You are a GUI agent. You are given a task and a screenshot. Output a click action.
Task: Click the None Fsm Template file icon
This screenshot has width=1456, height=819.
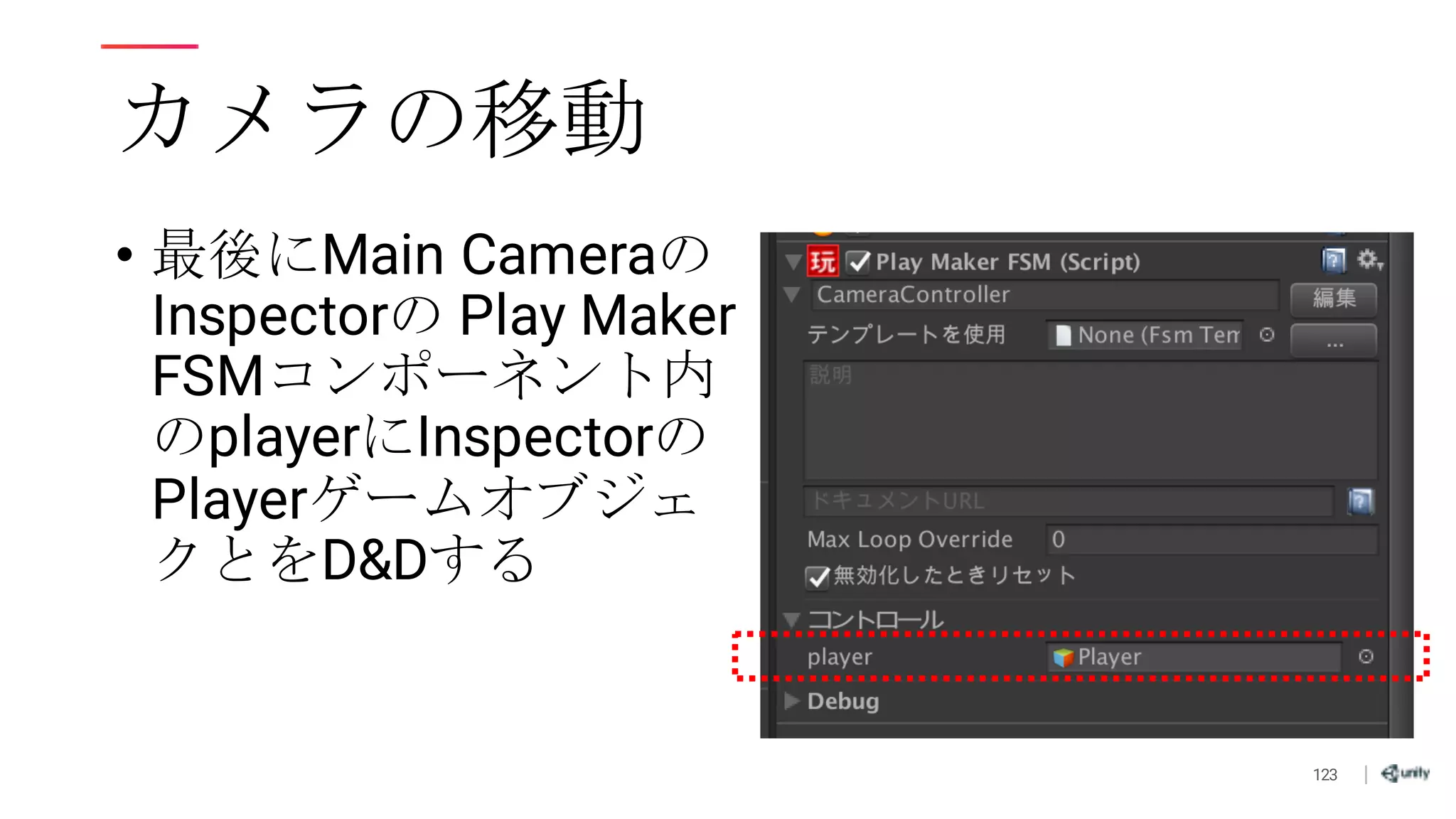tap(1064, 336)
